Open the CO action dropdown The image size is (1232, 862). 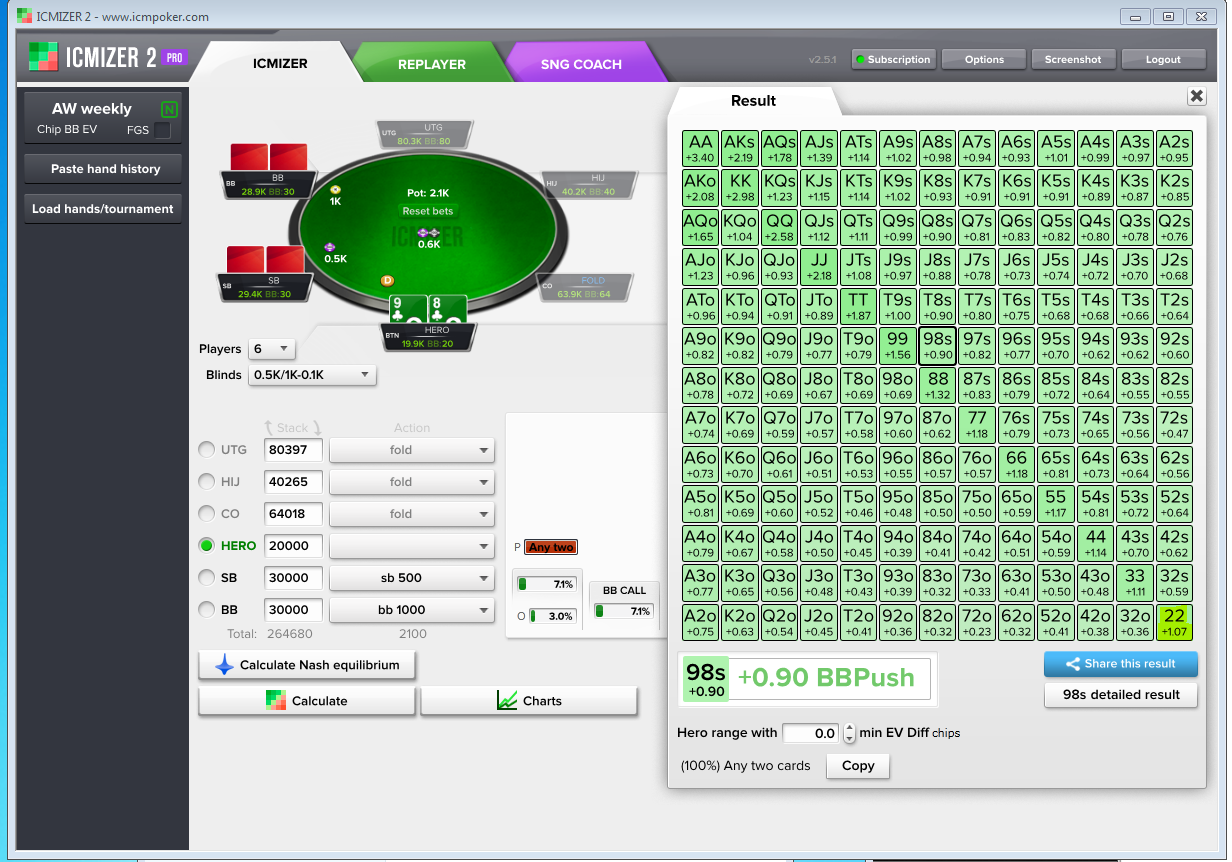[412, 514]
